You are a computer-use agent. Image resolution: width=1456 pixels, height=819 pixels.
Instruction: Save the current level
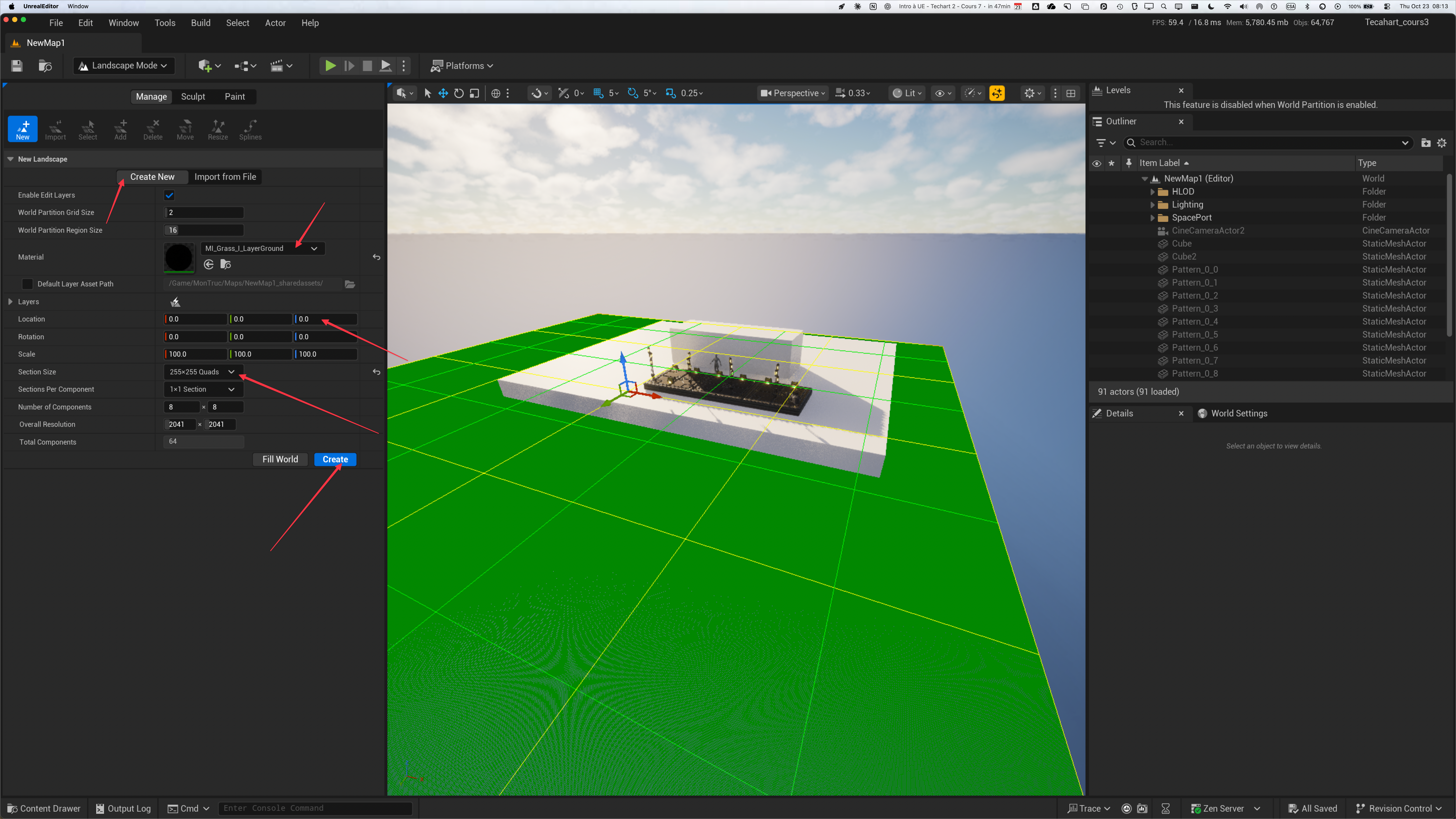17,66
